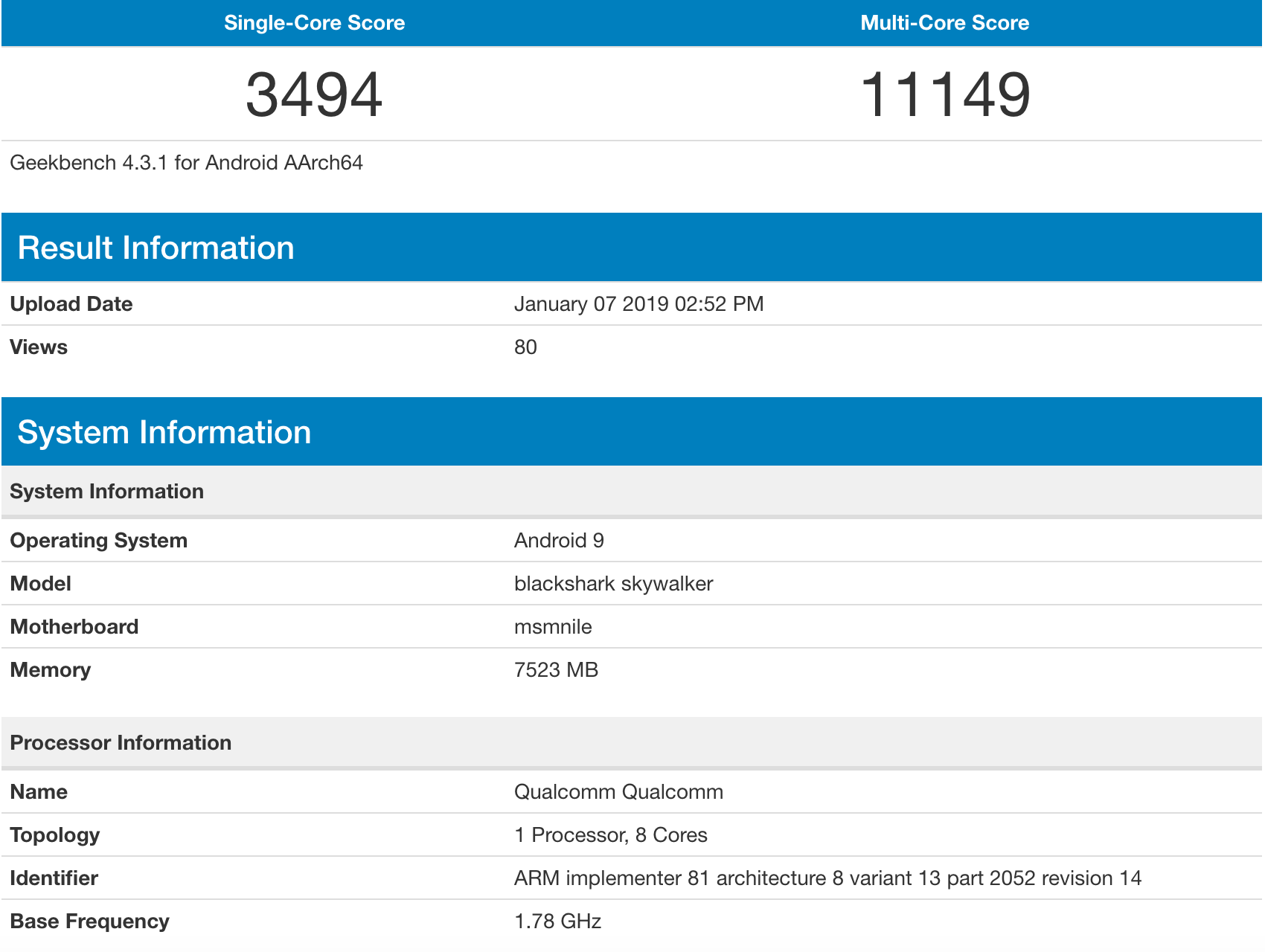Click the Views count of 80
The width and height of the screenshot is (1265, 952).
pos(525,347)
